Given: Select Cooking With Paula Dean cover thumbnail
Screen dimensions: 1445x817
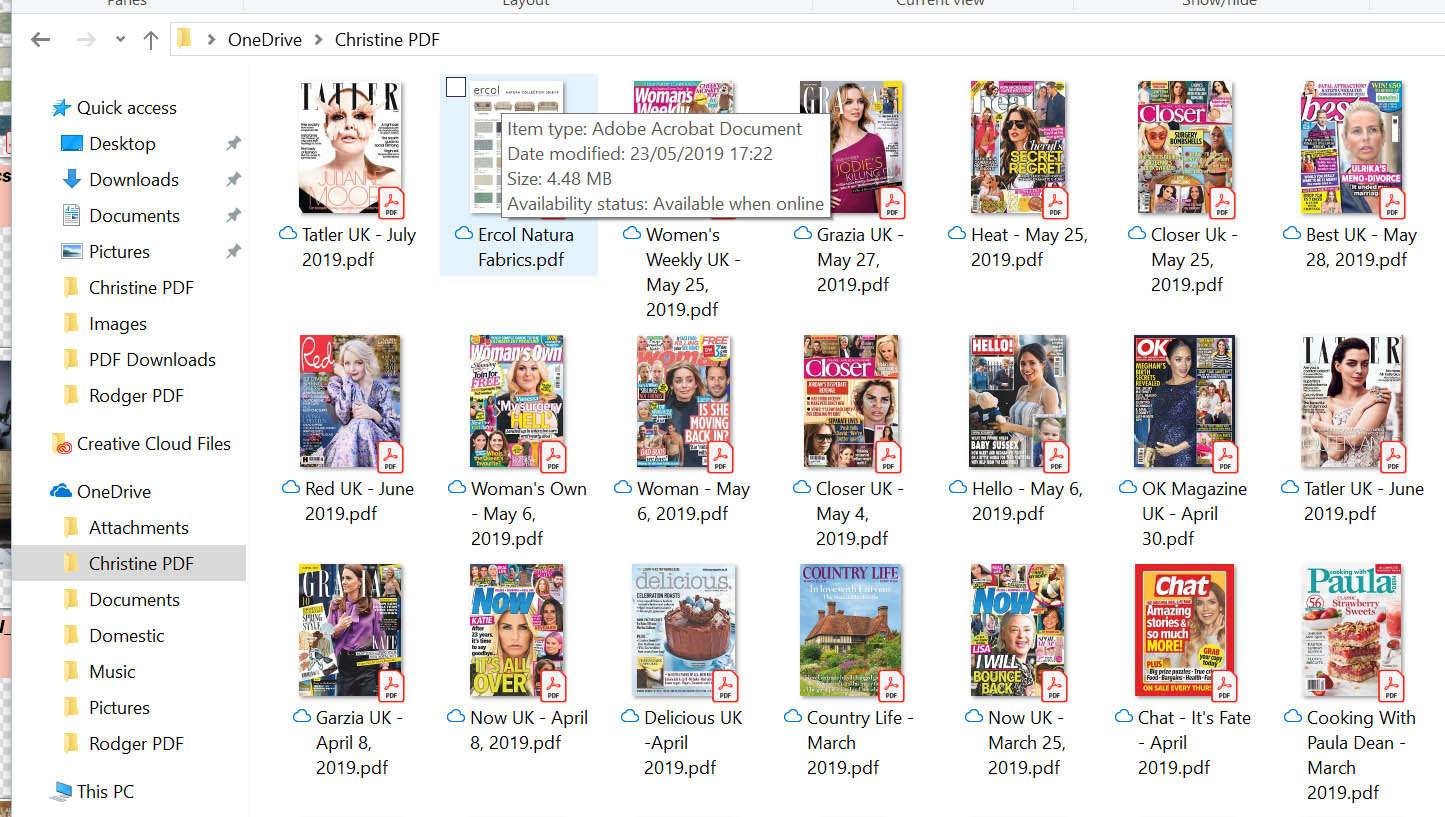Looking at the screenshot, I should [x=1352, y=630].
